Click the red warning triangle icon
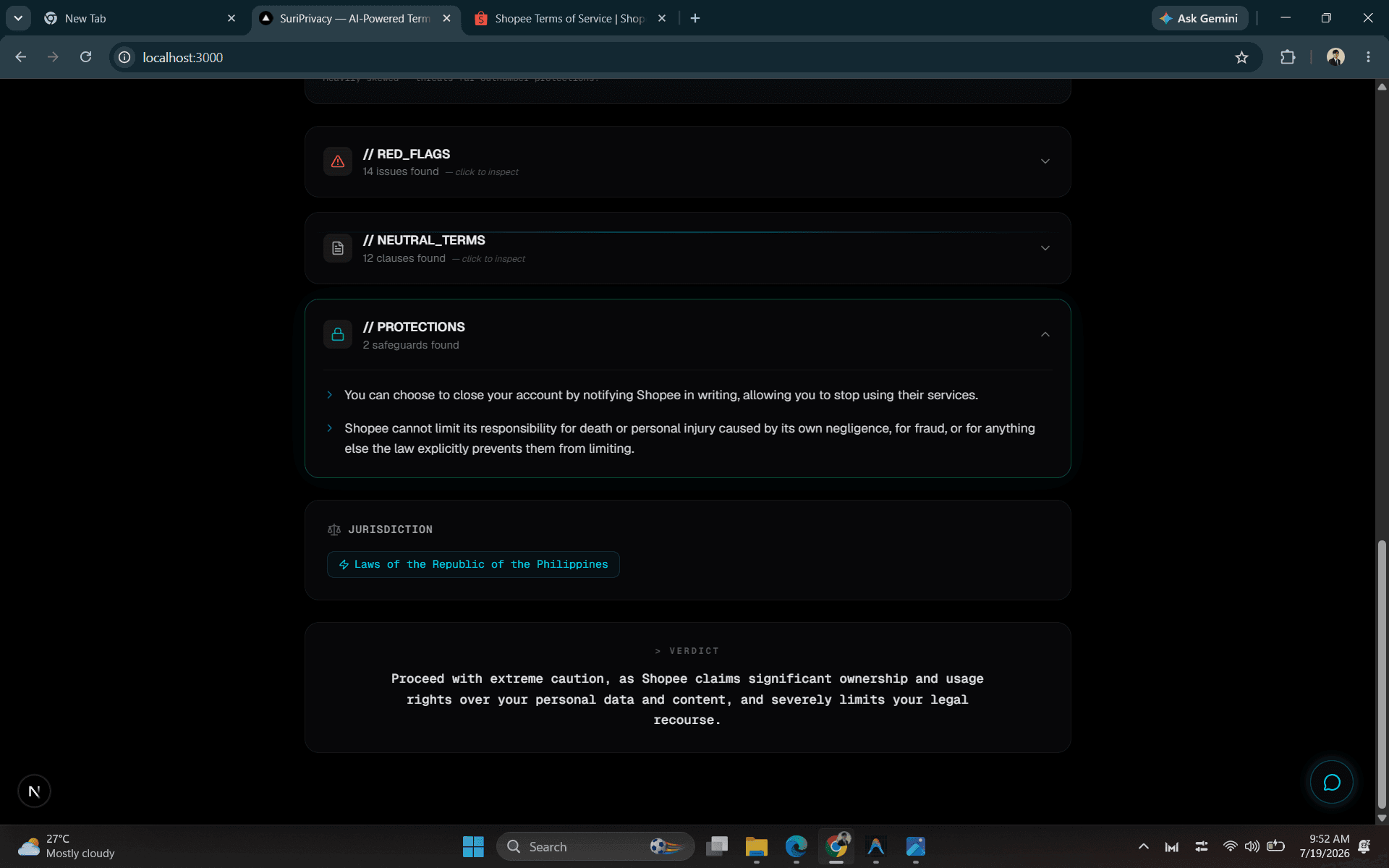This screenshot has height=868, width=1389. pyautogui.click(x=338, y=161)
